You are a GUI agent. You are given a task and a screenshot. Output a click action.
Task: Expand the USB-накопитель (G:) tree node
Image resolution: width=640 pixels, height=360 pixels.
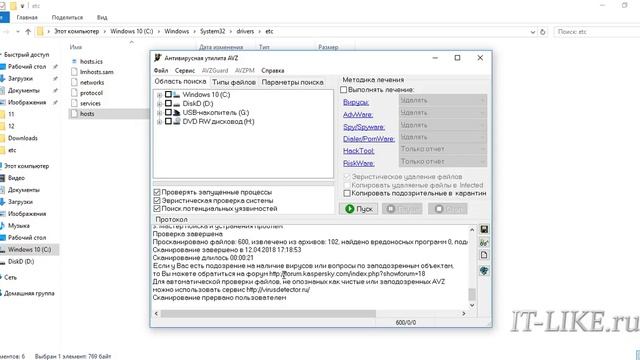click(160, 113)
